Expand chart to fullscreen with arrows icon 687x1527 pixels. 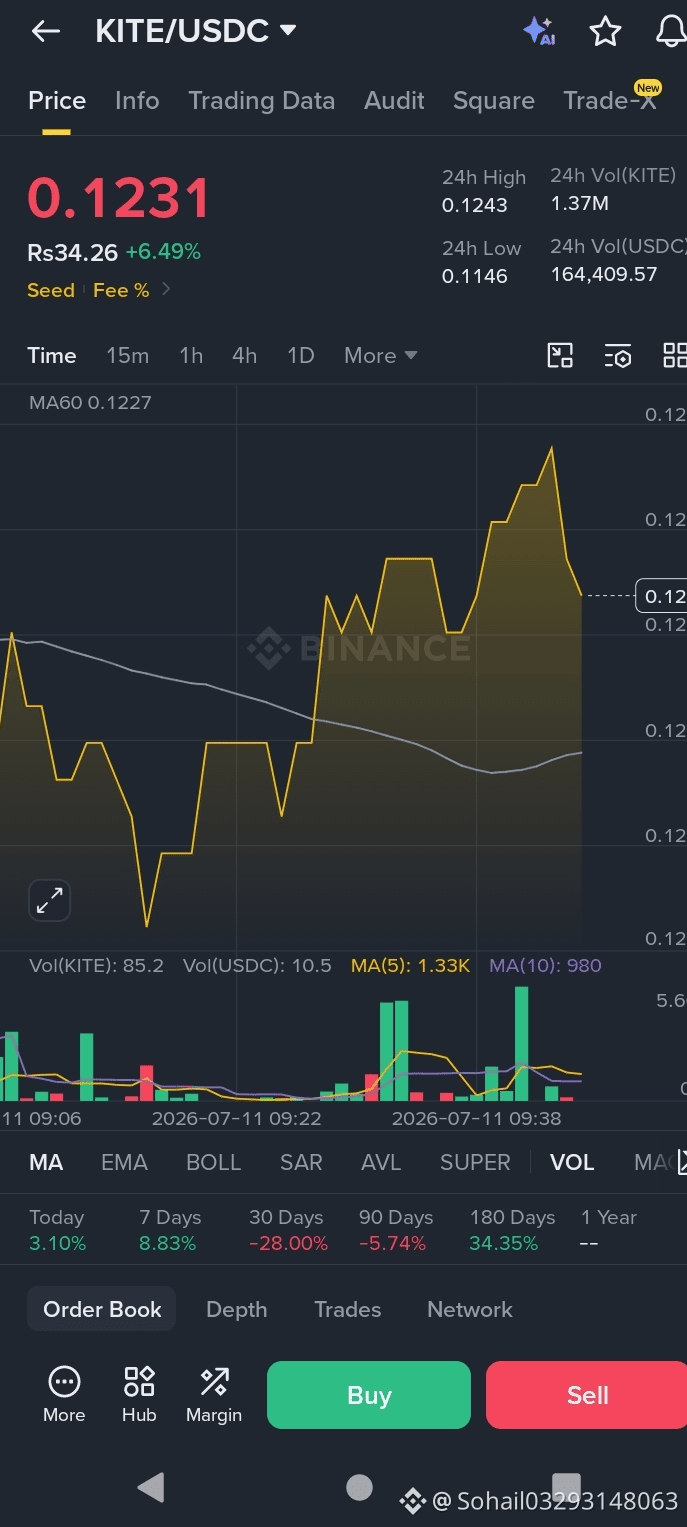pos(49,900)
